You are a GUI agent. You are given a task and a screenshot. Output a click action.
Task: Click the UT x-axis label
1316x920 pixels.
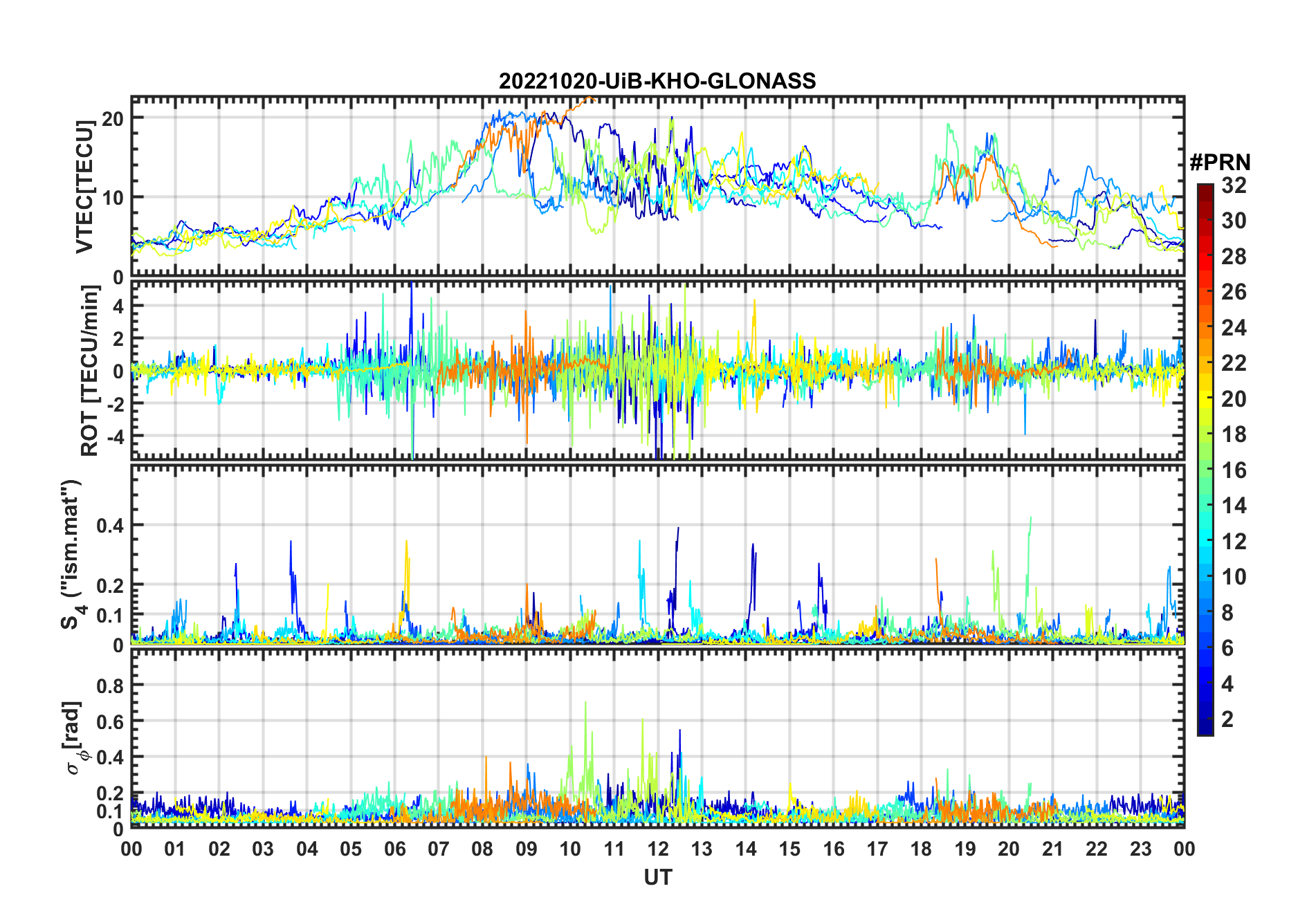(x=657, y=877)
